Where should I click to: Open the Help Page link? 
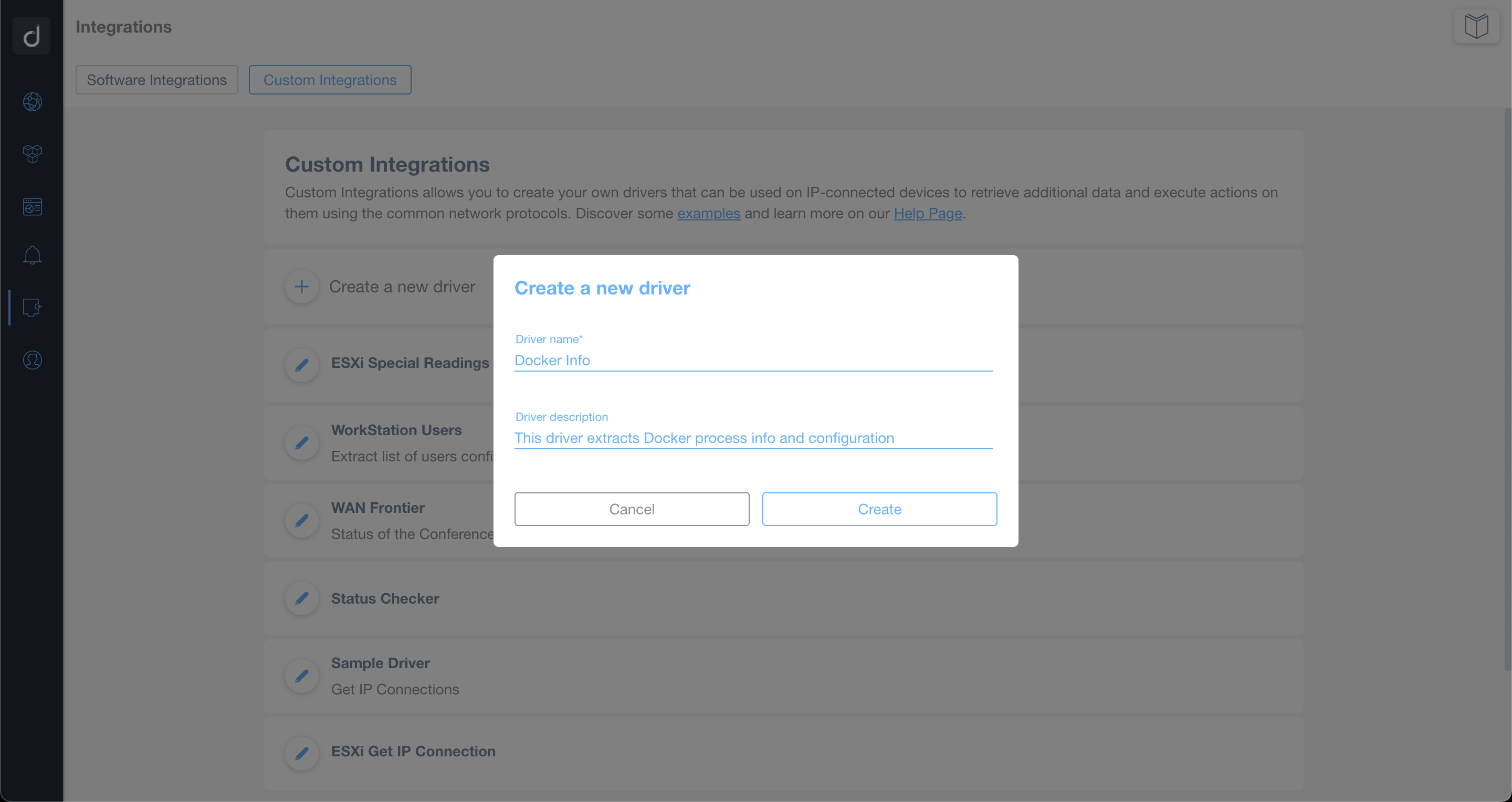tap(927, 213)
